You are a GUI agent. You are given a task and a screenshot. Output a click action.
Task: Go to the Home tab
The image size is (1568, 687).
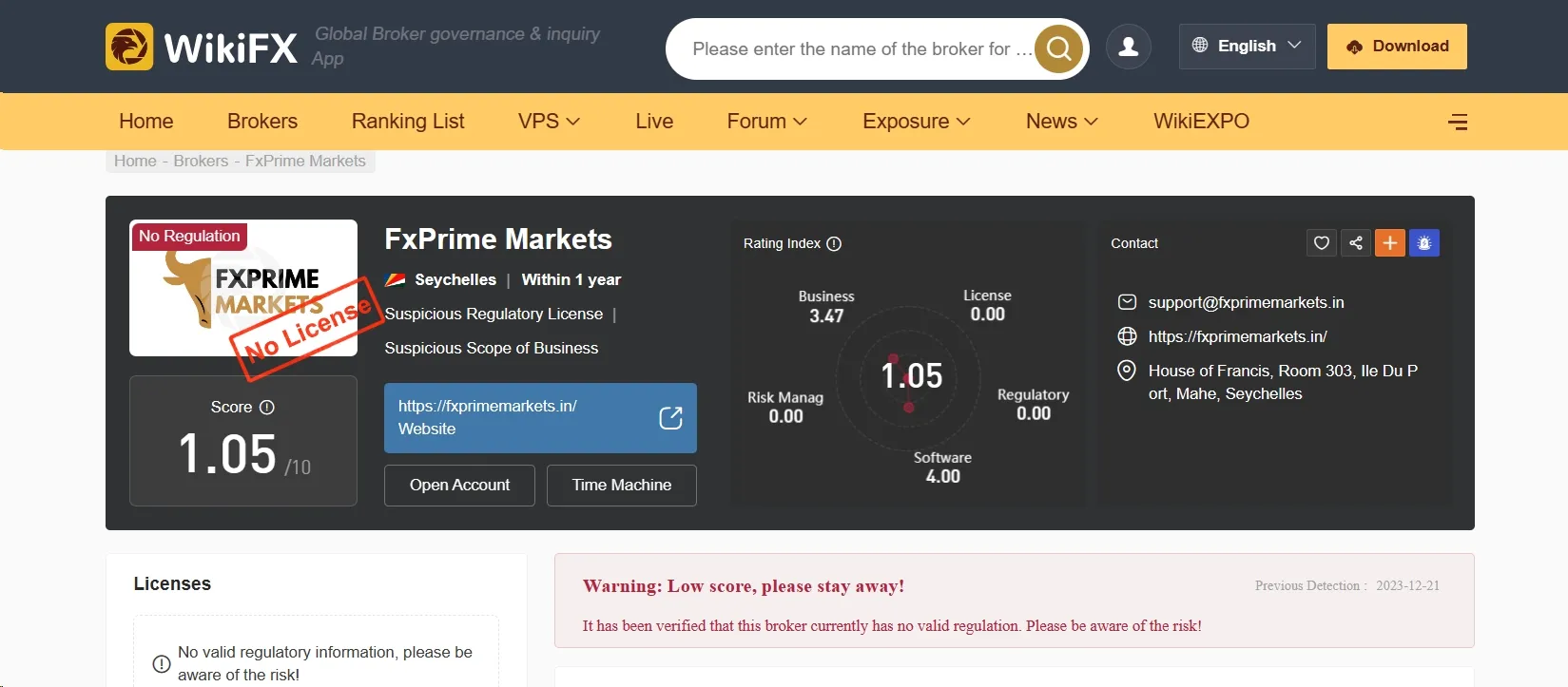[x=146, y=122]
